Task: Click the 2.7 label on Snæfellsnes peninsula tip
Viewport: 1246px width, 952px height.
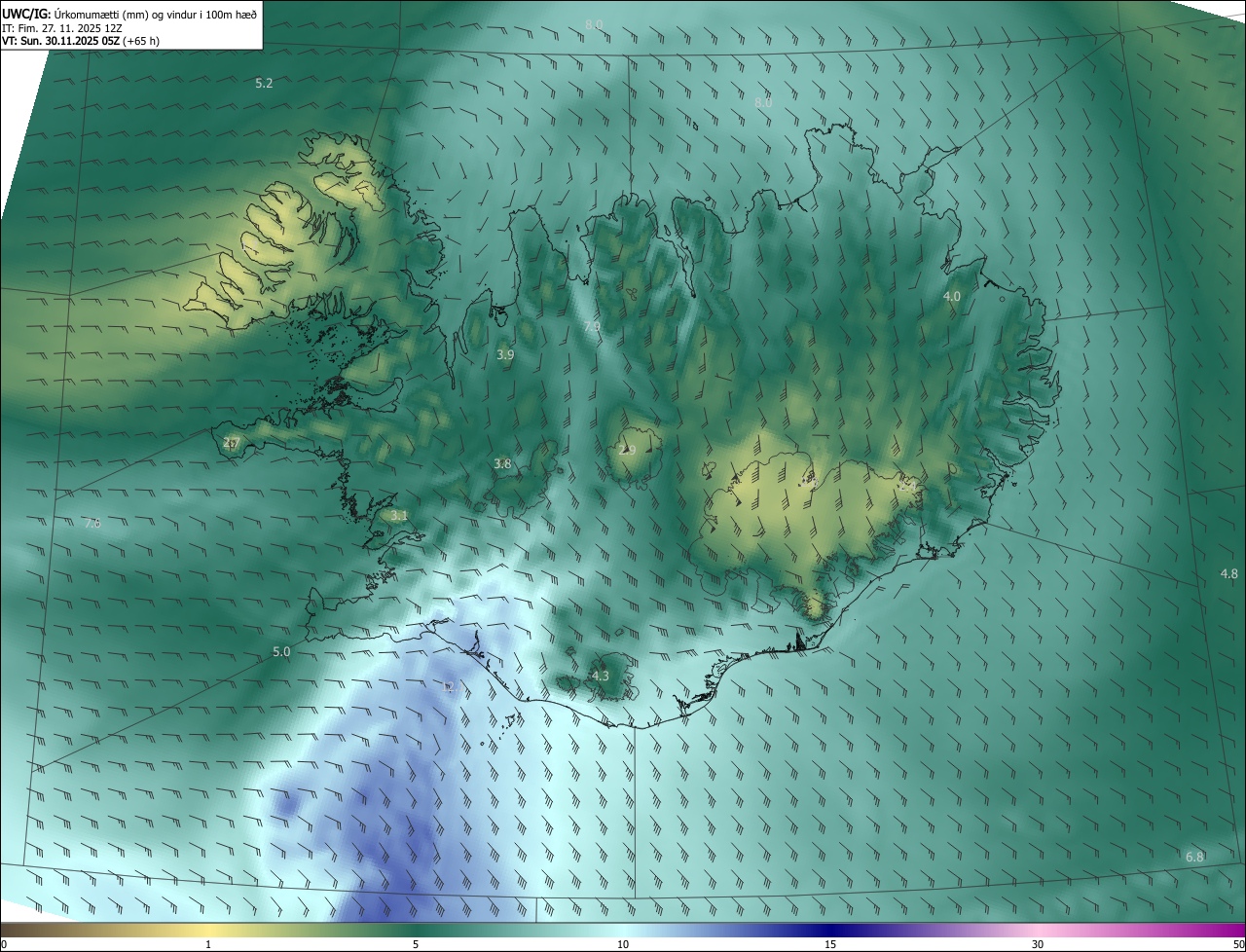Action: 231,443
